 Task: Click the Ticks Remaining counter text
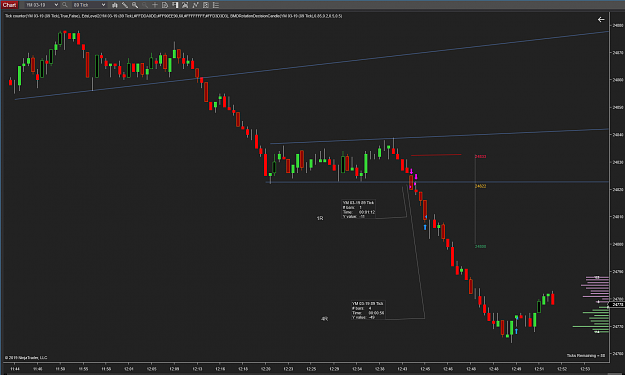586,355
